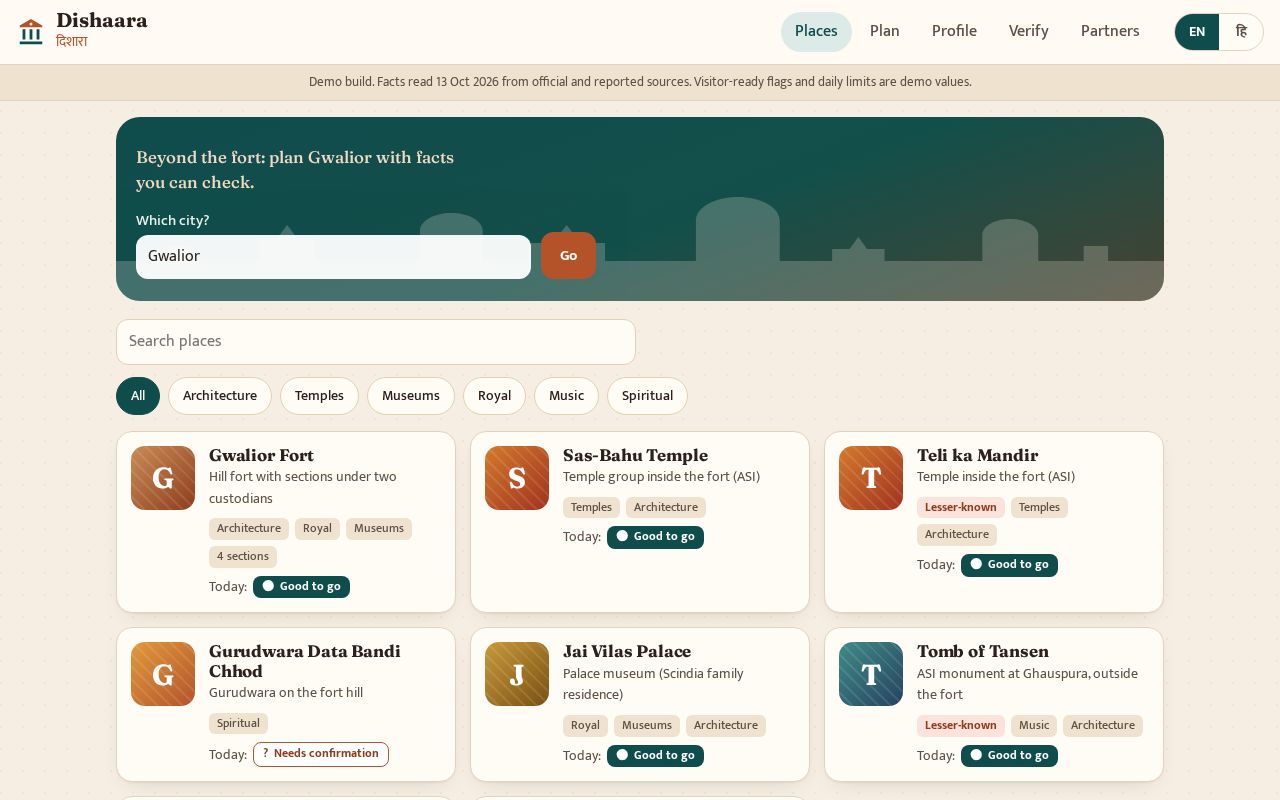Open the Jai Vilas Palace tile icon

click(x=517, y=674)
